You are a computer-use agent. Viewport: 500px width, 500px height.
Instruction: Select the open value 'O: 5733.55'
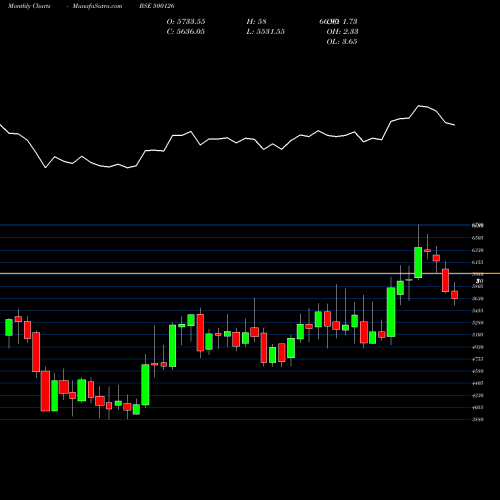point(186,22)
